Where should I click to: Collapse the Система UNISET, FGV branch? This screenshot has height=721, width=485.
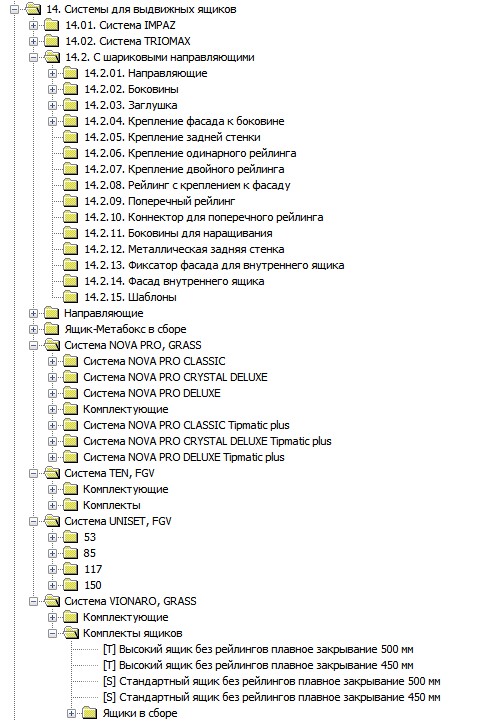pyautogui.click(x=33, y=521)
